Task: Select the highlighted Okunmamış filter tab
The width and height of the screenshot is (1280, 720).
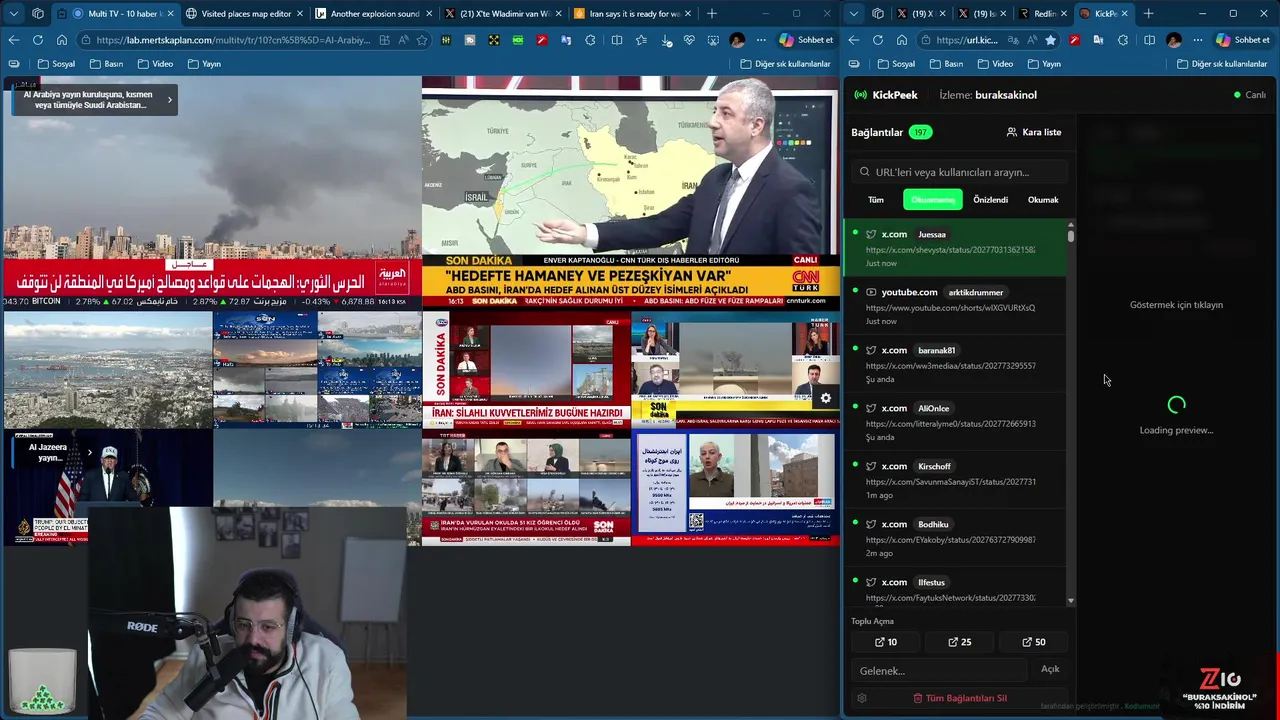Action: point(933,200)
